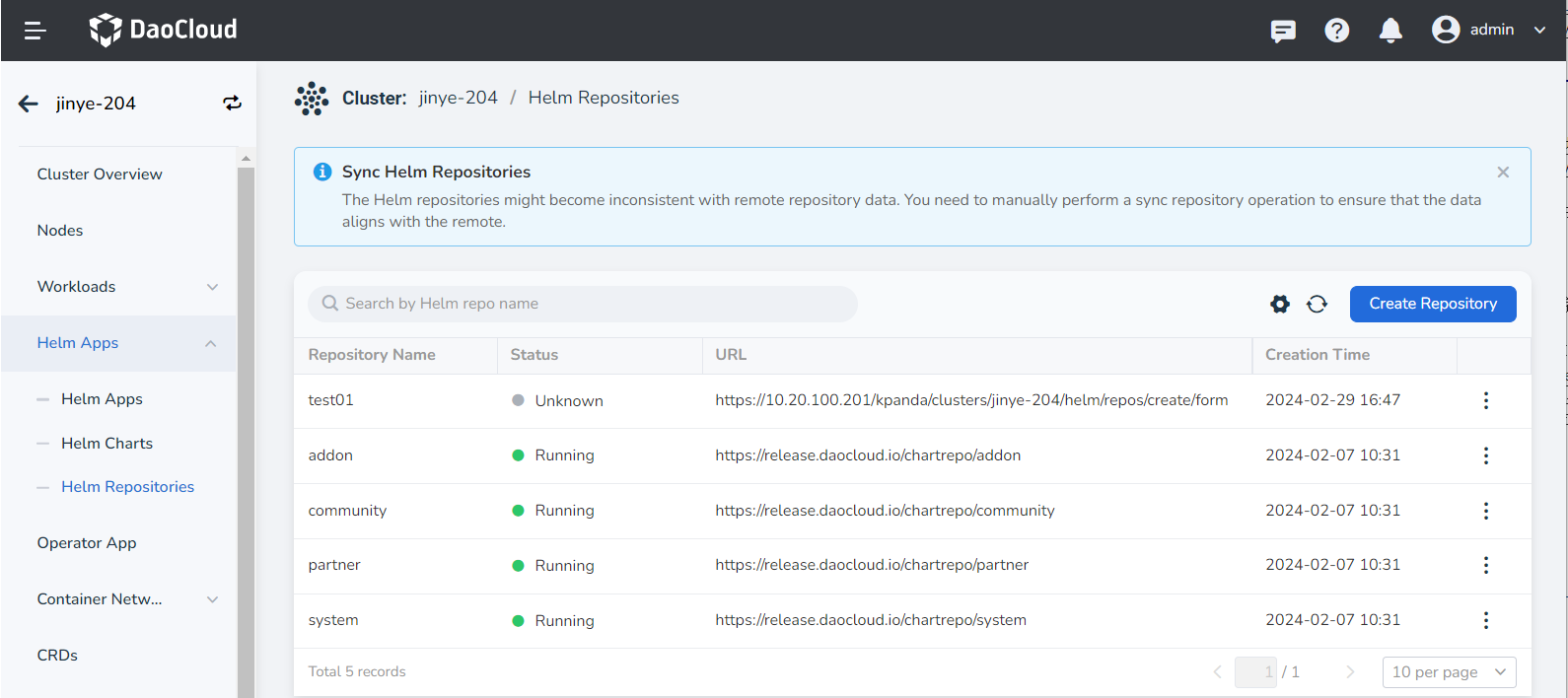The image size is (1568, 698).
Task: Open the hamburger navigation menu
Action: [36, 31]
